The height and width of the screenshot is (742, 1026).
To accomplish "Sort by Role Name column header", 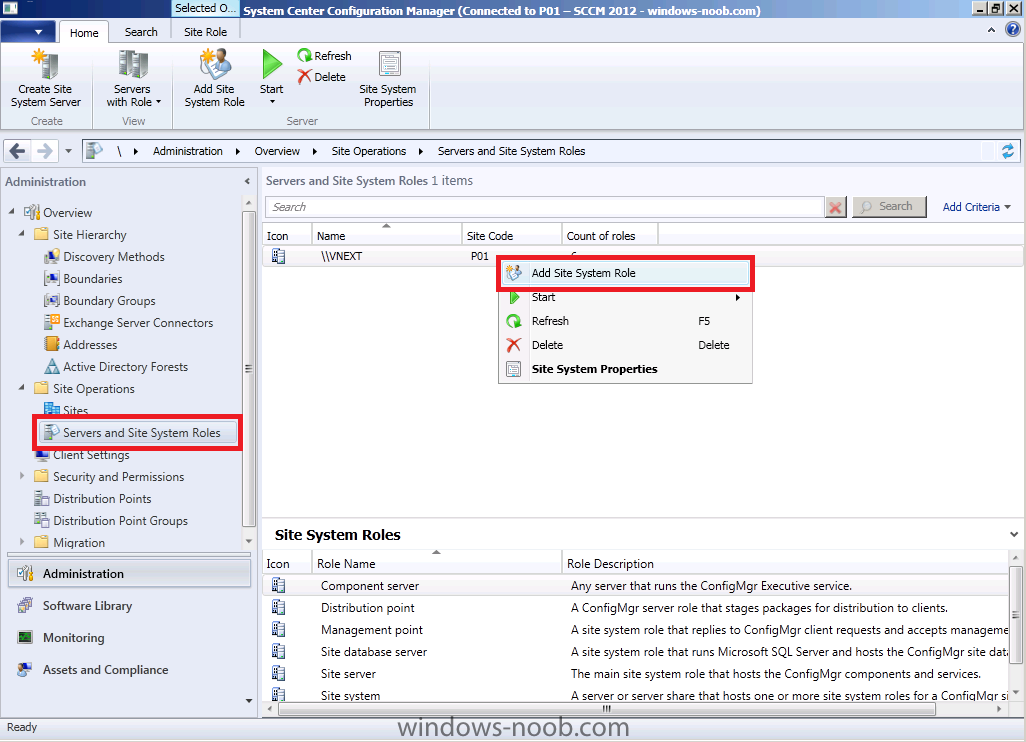I will pyautogui.click(x=436, y=563).
